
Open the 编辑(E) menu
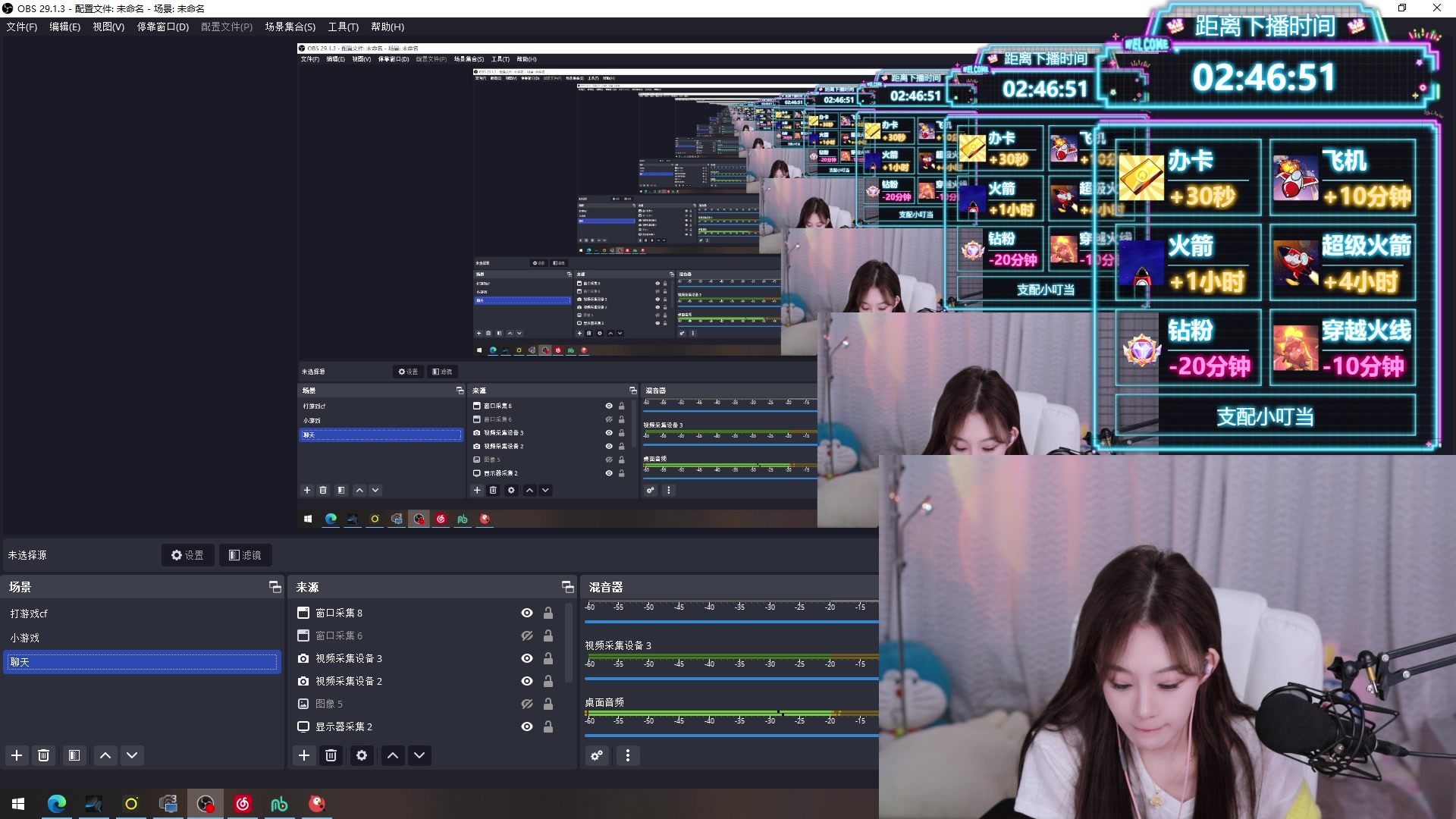(64, 27)
